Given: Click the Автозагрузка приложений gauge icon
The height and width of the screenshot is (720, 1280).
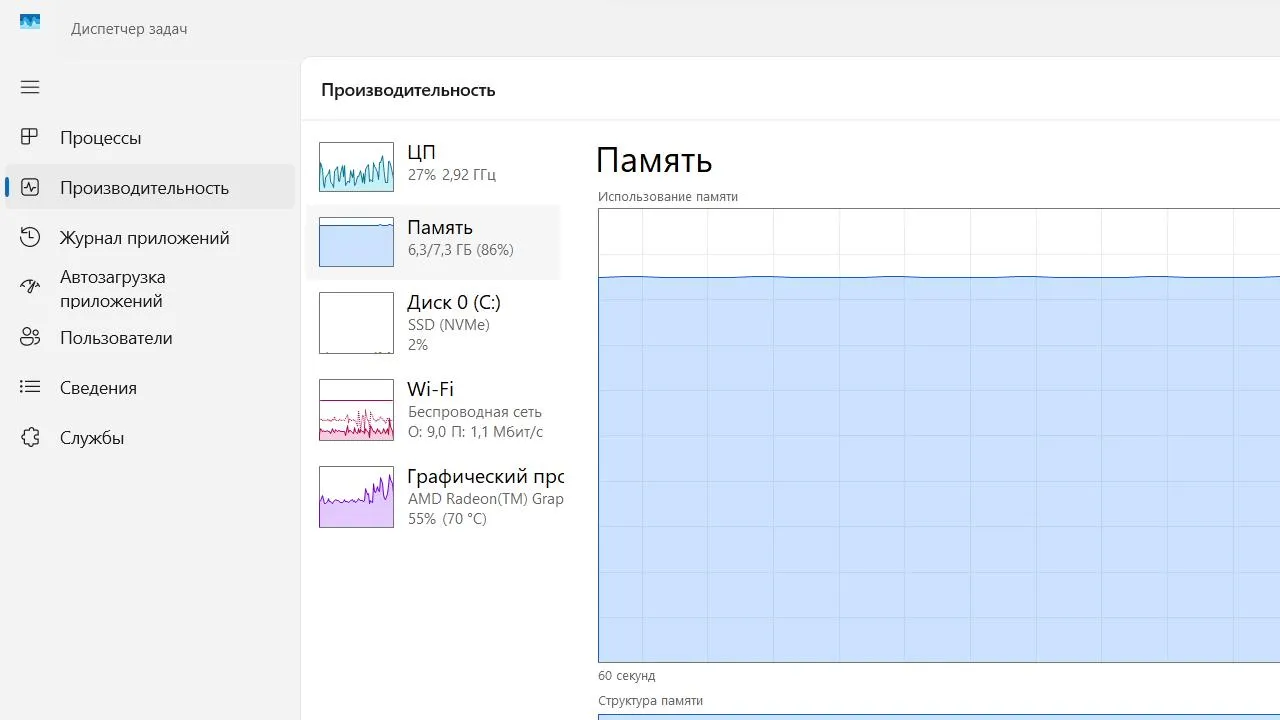Looking at the screenshot, I should point(30,288).
